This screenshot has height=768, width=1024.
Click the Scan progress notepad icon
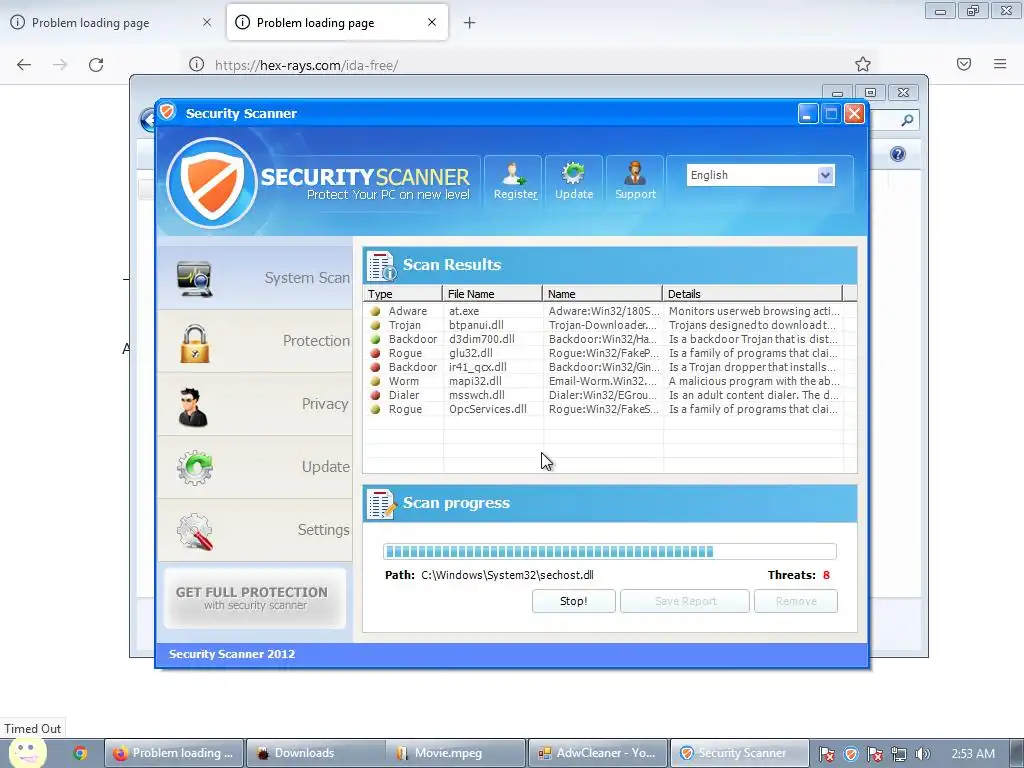tap(381, 504)
